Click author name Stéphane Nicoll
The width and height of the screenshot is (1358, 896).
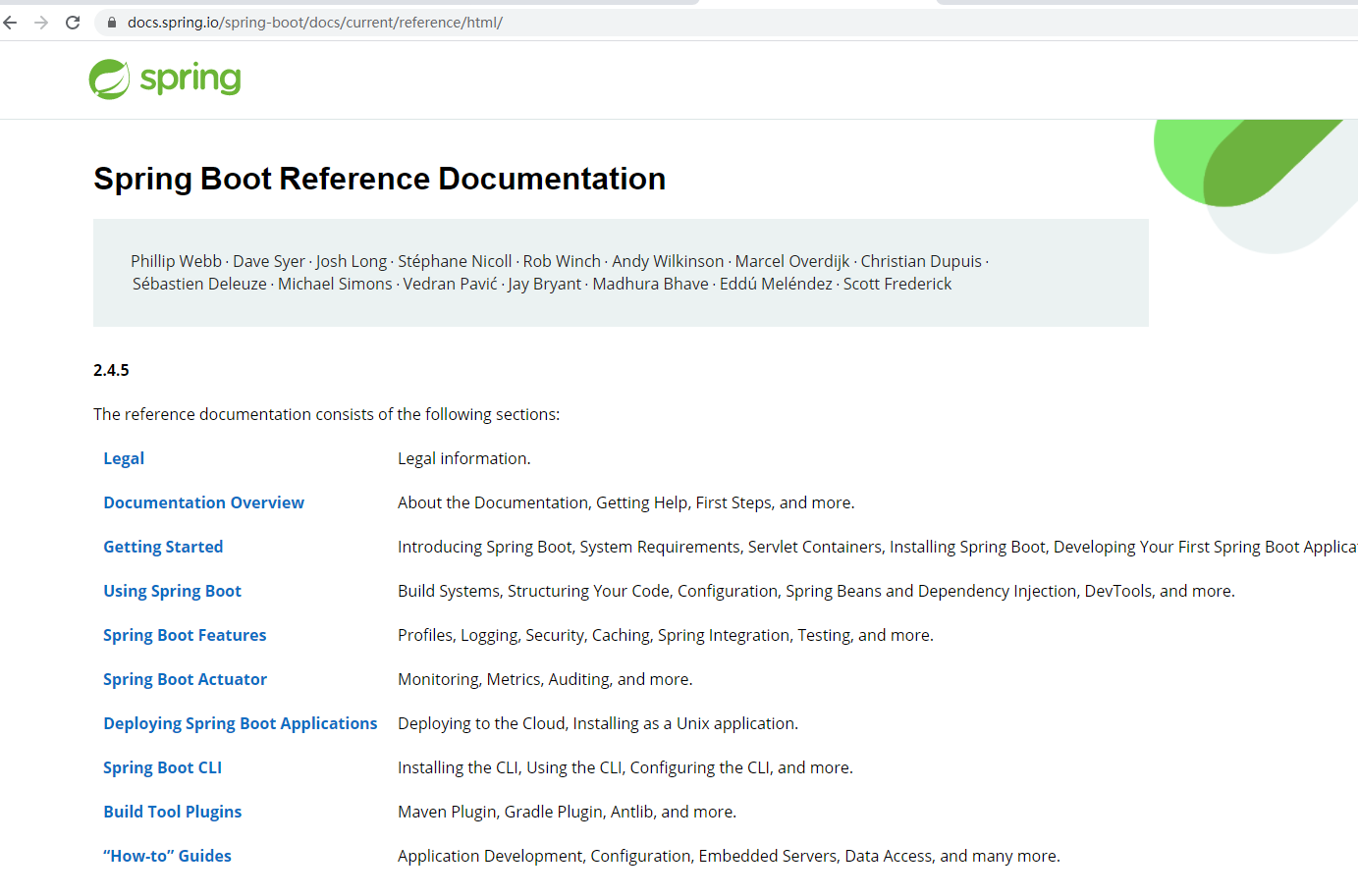(x=455, y=261)
